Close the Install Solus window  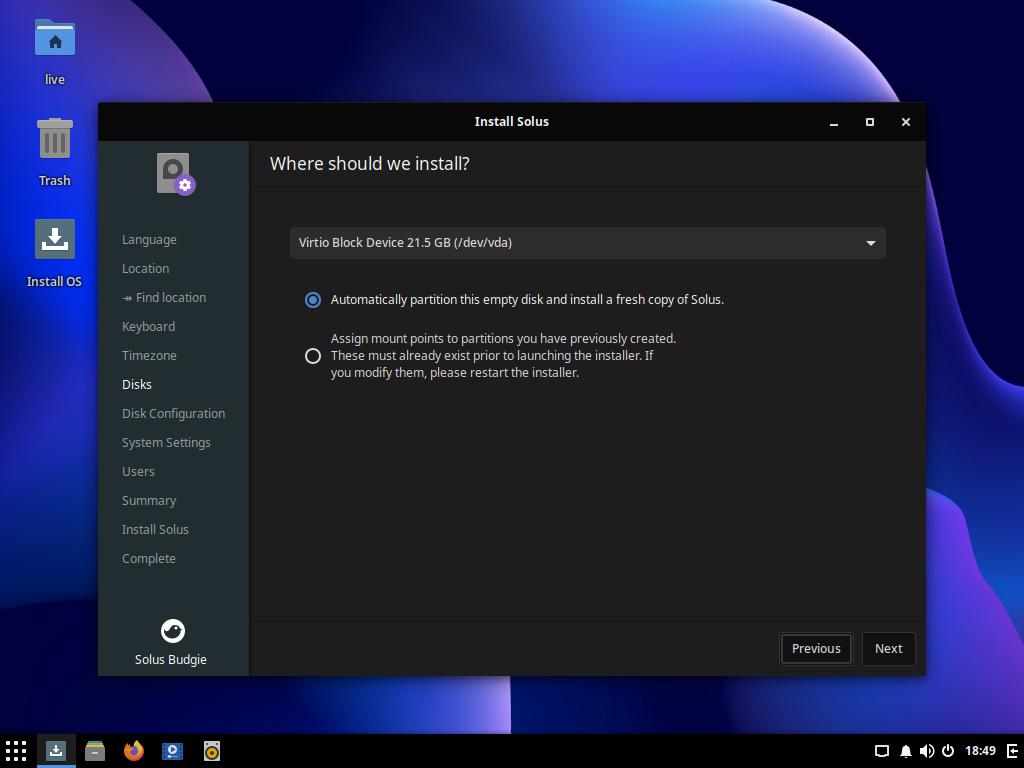coord(906,122)
